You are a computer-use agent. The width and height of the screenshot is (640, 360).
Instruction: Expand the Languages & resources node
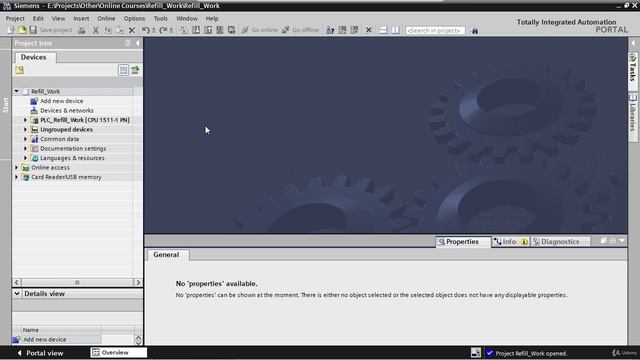tap(25, 158)
